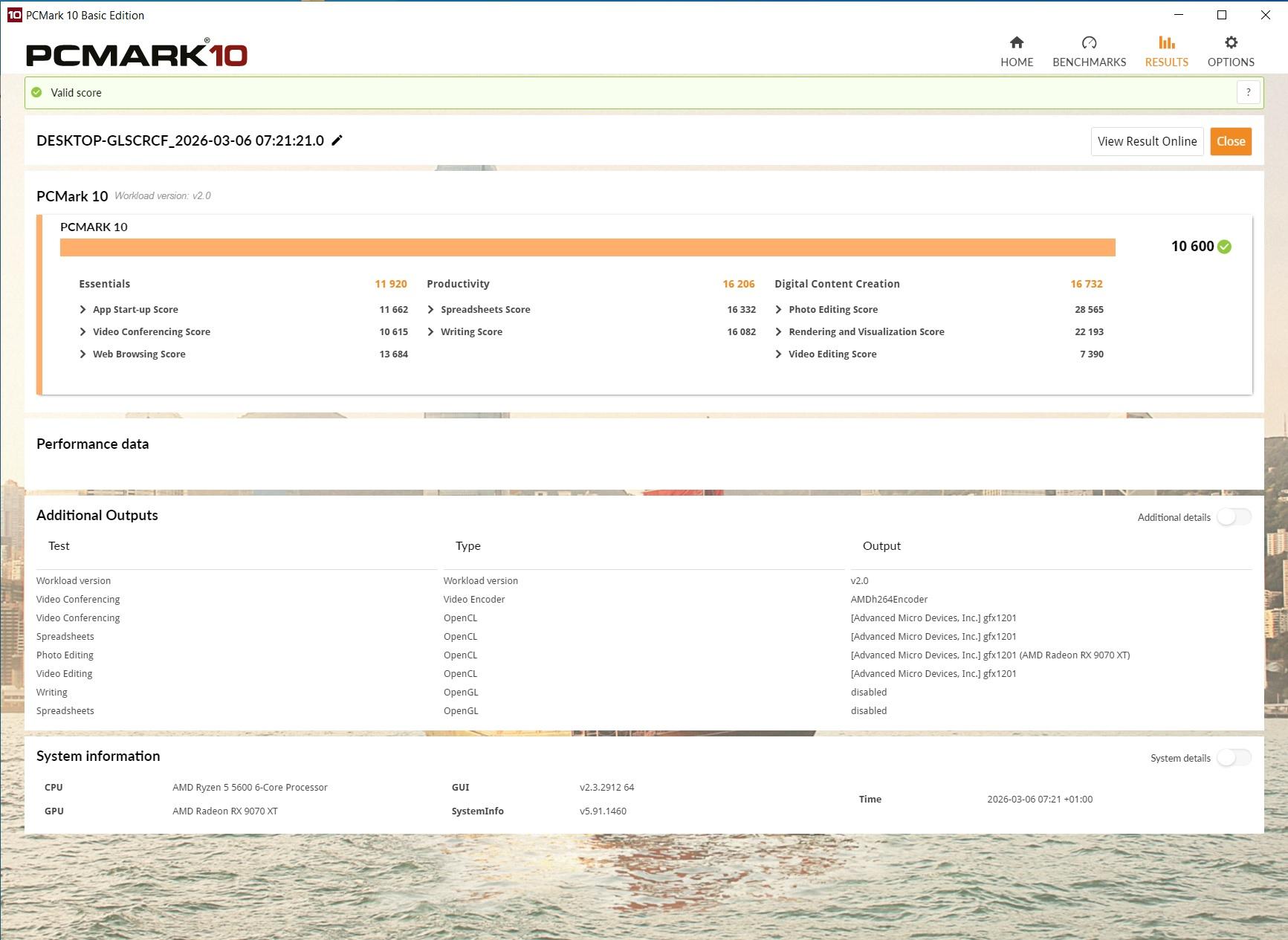Click the overall score 10 600
The image size is (1288, 940).
coord(1192,246)
